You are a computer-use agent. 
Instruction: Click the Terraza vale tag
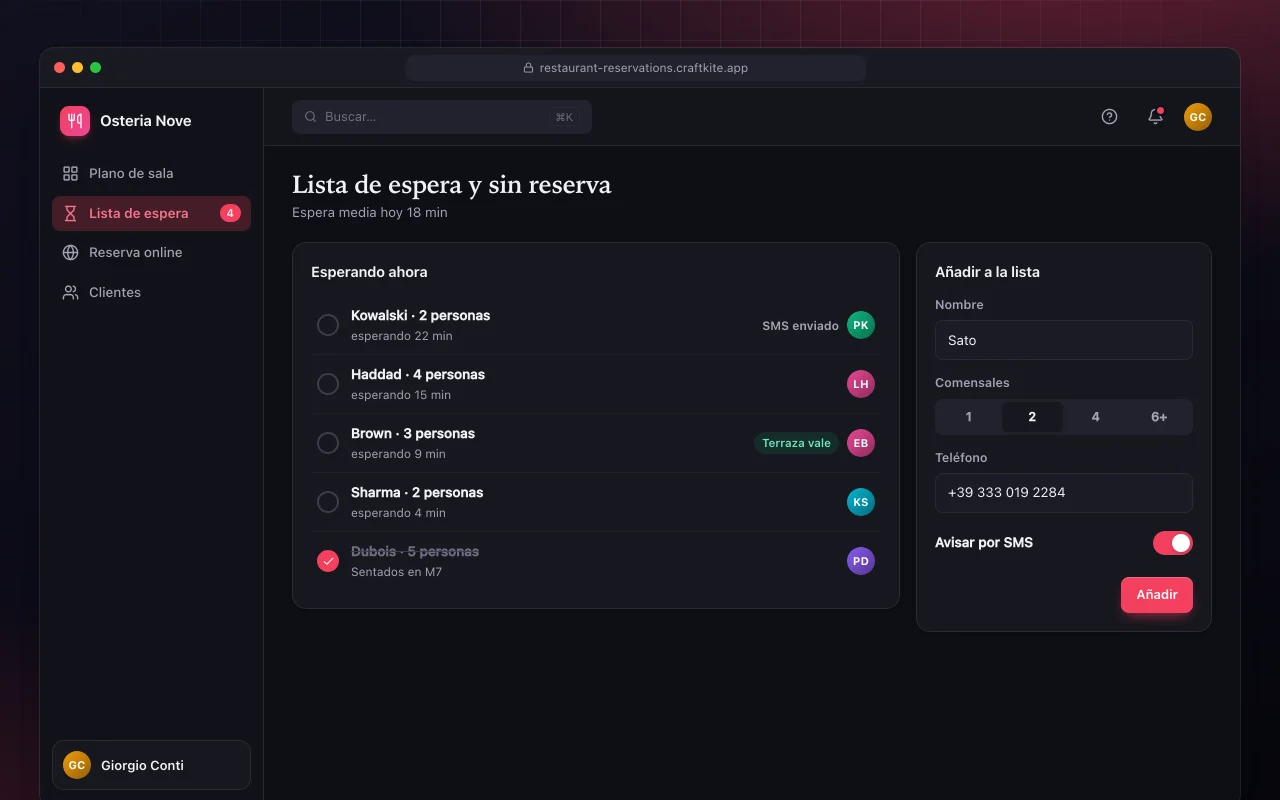(797, 443)
